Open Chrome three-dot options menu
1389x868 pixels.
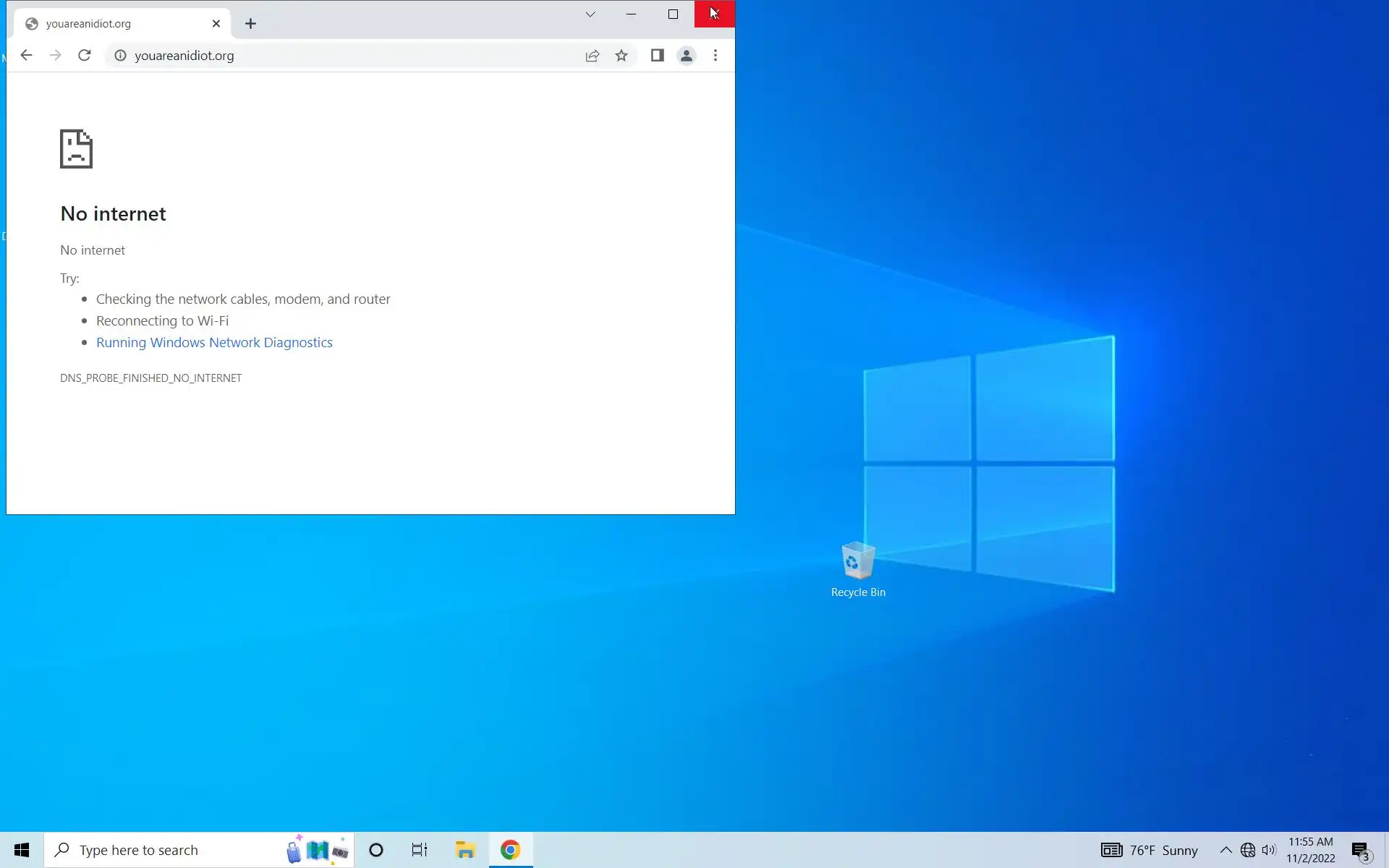(715, 56)
